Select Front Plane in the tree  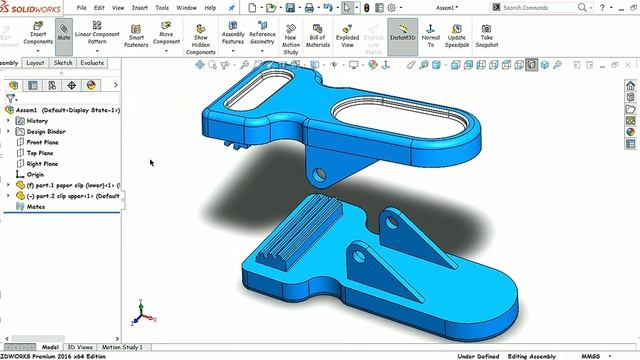[x=42, y=142]
